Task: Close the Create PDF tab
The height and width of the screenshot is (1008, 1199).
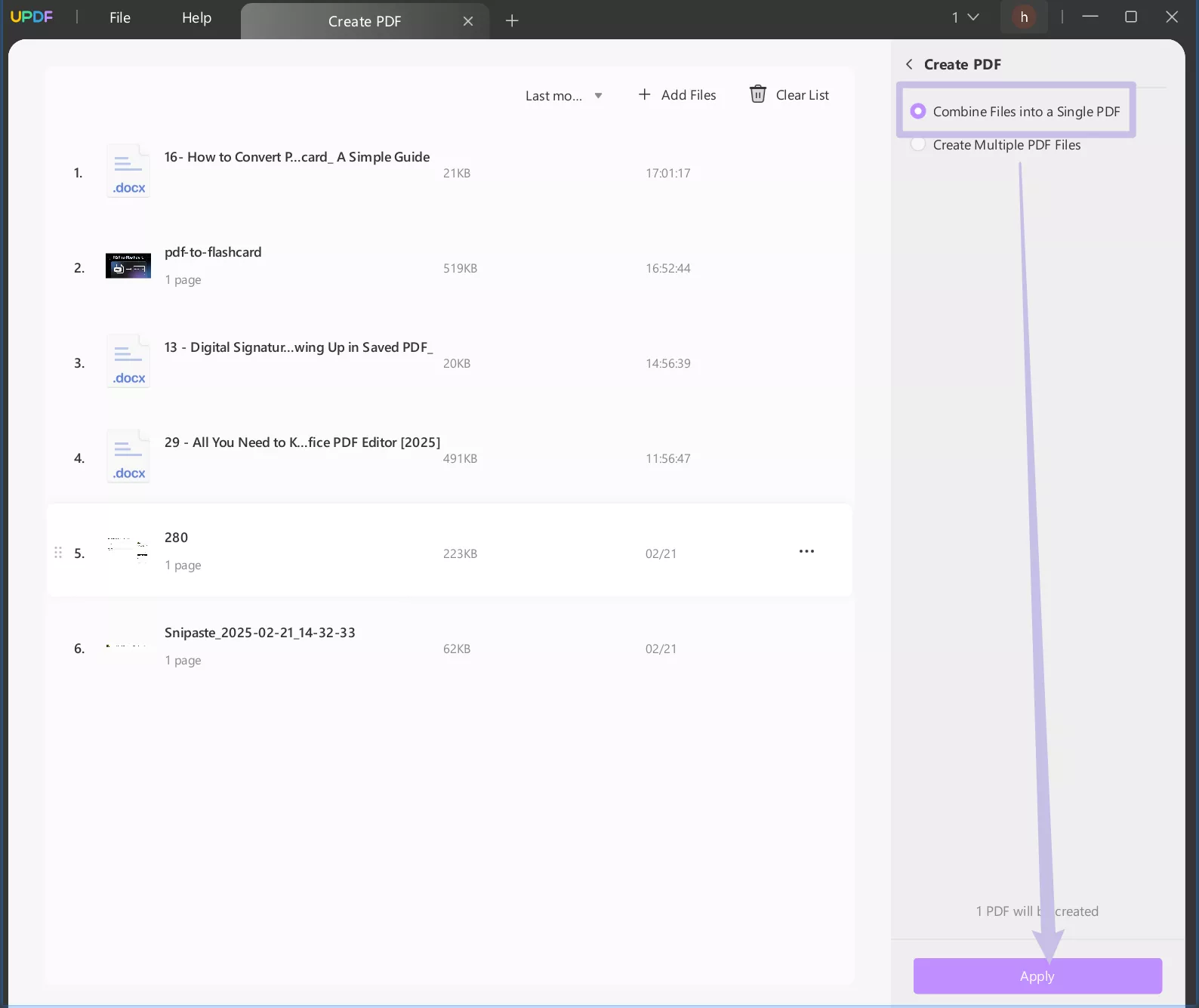Action: [x=468, y=21]
